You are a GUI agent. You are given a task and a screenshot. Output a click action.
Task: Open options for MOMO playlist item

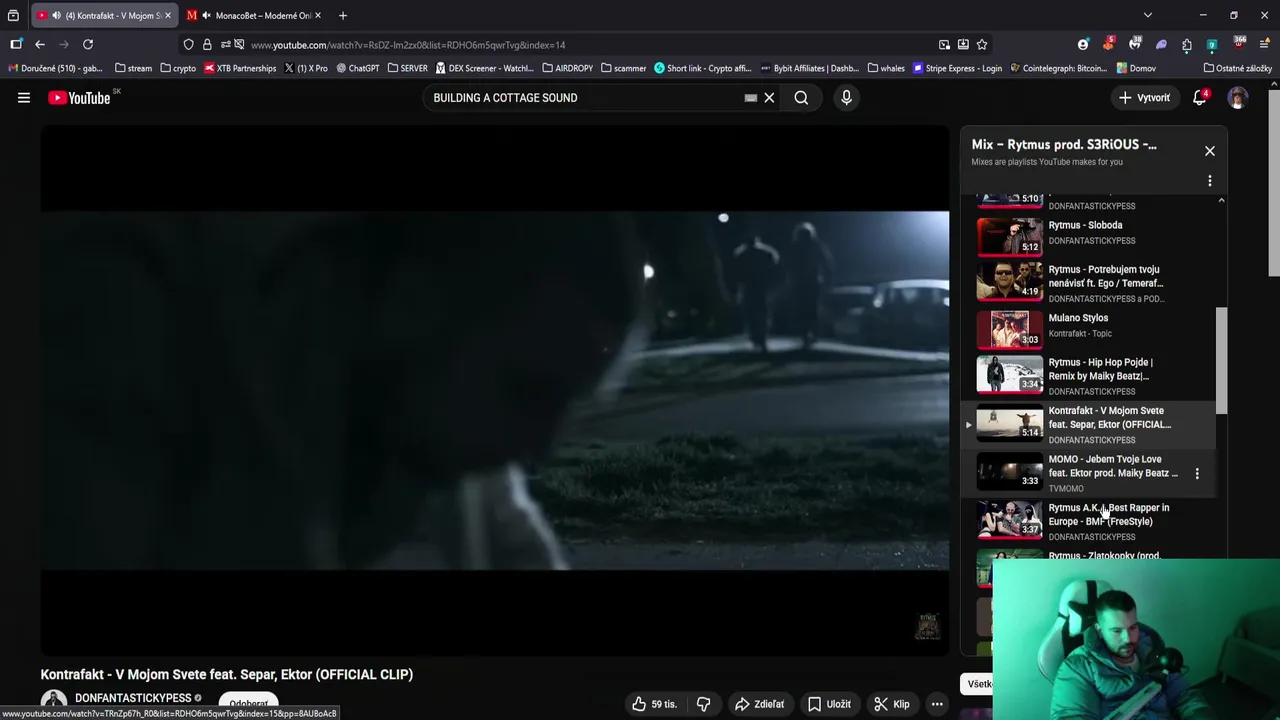pyautogui.click(x=1197, y=473)
